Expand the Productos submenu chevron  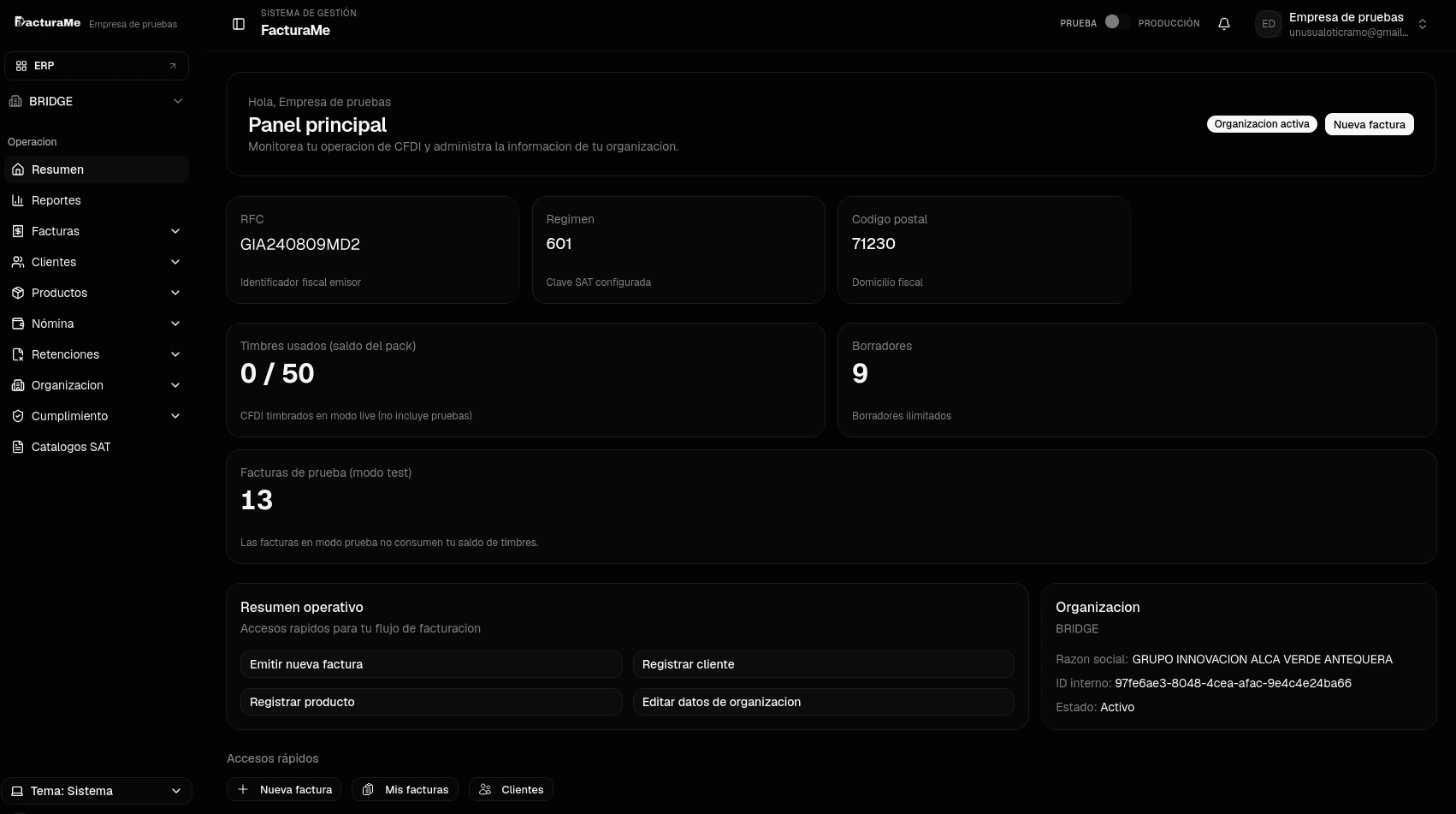pyautogui.click(x=175, y=293)
